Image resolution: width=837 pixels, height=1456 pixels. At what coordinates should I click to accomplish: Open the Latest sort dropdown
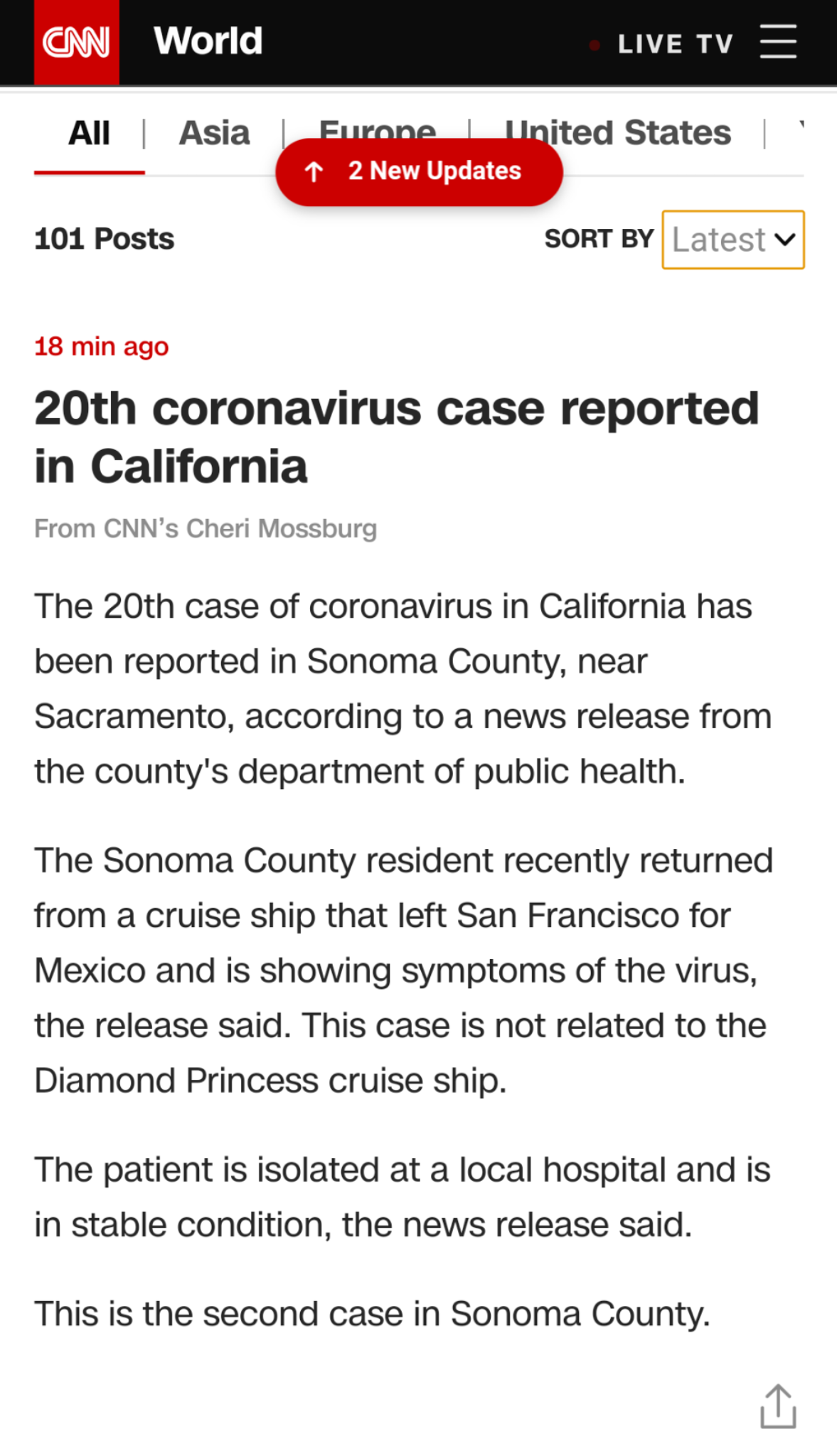(732, 240)
